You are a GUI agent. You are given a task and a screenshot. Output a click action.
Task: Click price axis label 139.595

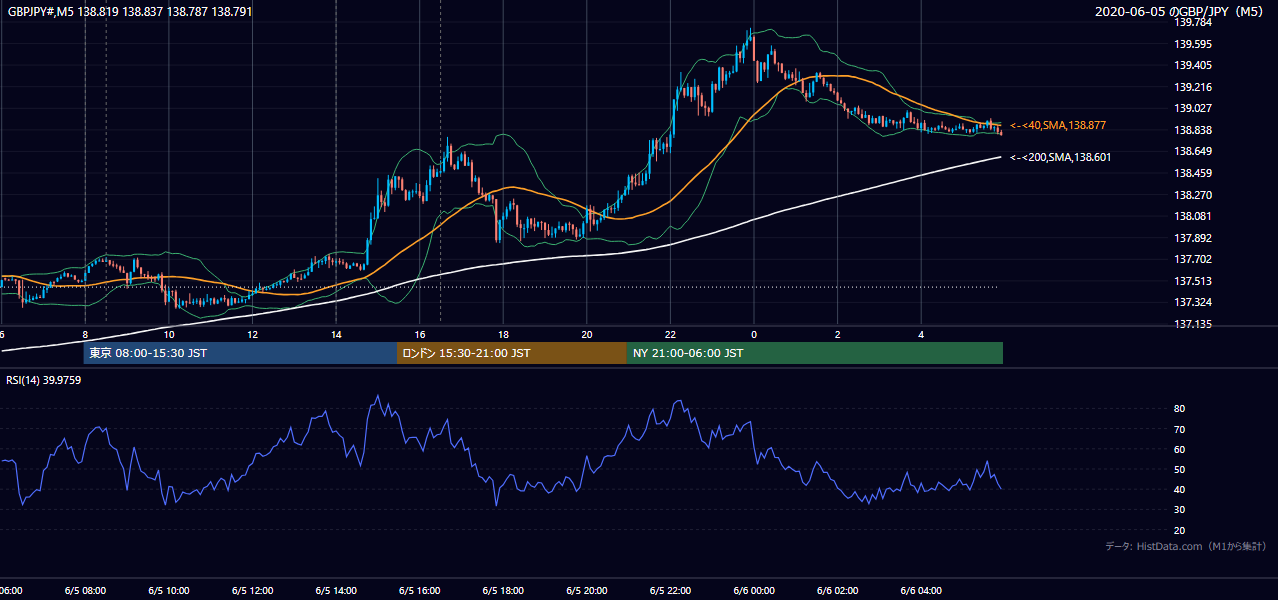(x=1192, y=44)
